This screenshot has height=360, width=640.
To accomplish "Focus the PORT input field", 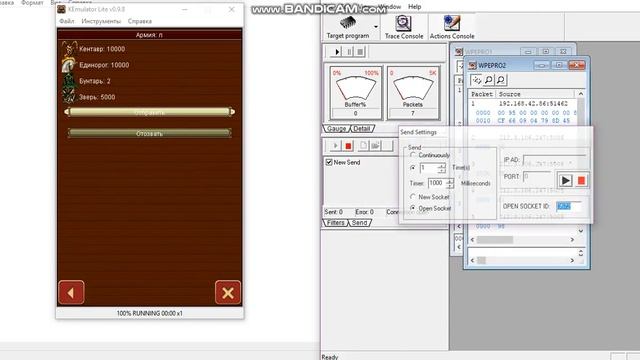I will click(x=537, y=176).
